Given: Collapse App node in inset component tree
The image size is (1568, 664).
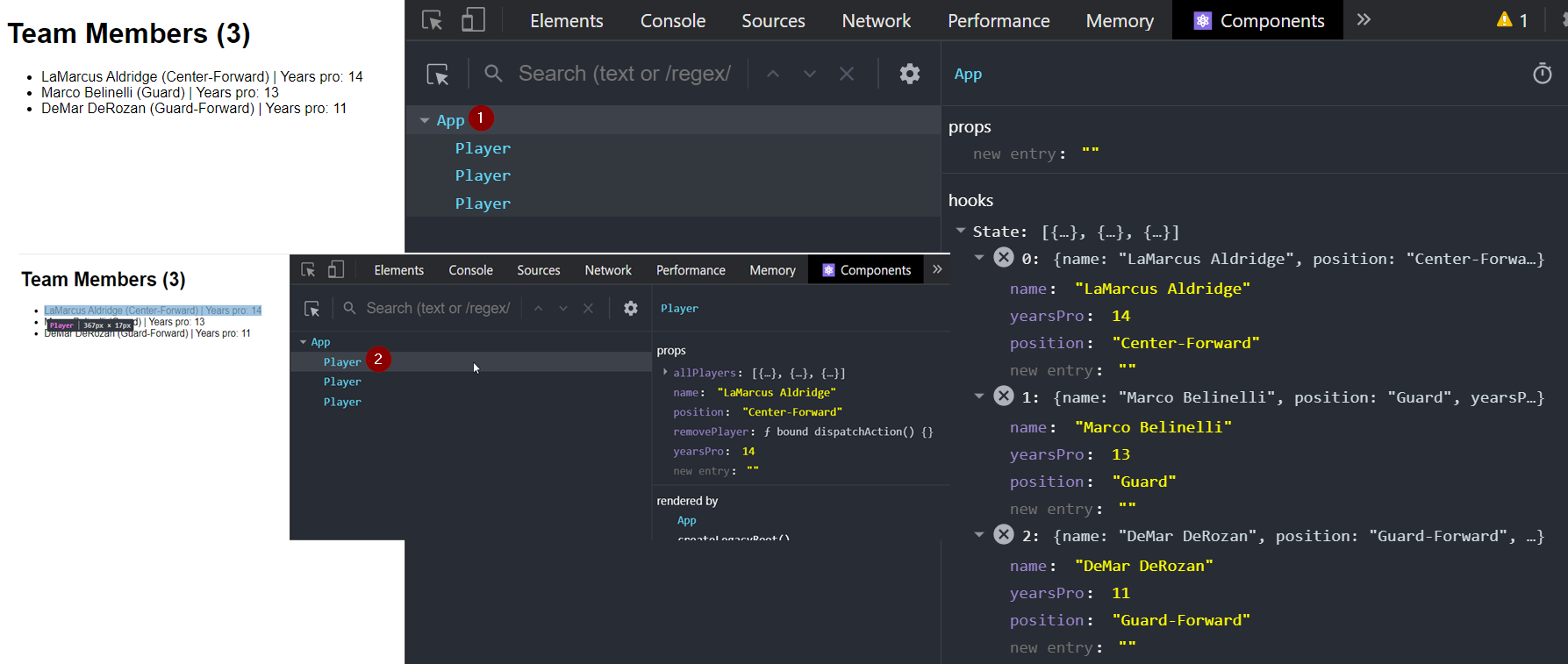Looking at the screenshot, I should [x=304, y=342].
